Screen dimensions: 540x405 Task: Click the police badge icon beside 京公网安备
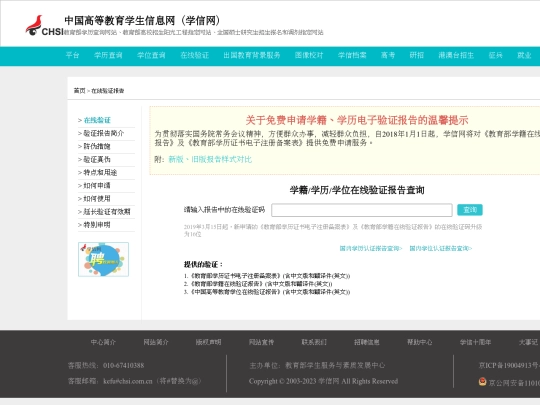click(x=482, y=382)
